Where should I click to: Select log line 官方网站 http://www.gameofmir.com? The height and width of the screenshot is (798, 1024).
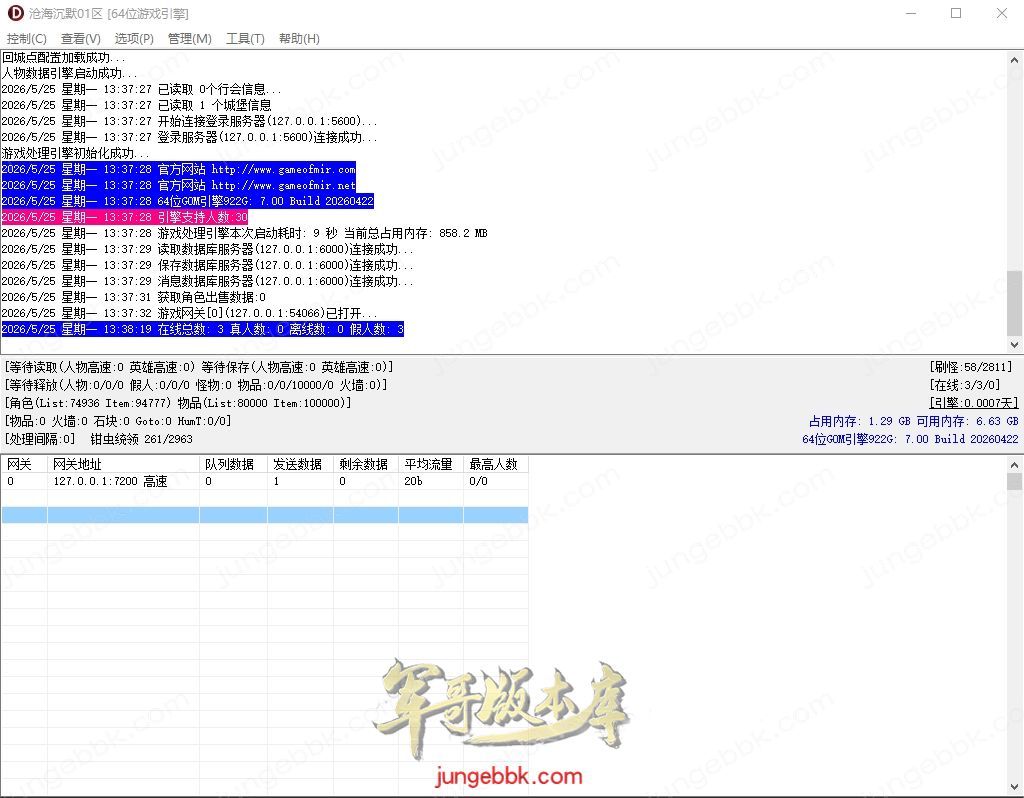pos(178,169)
